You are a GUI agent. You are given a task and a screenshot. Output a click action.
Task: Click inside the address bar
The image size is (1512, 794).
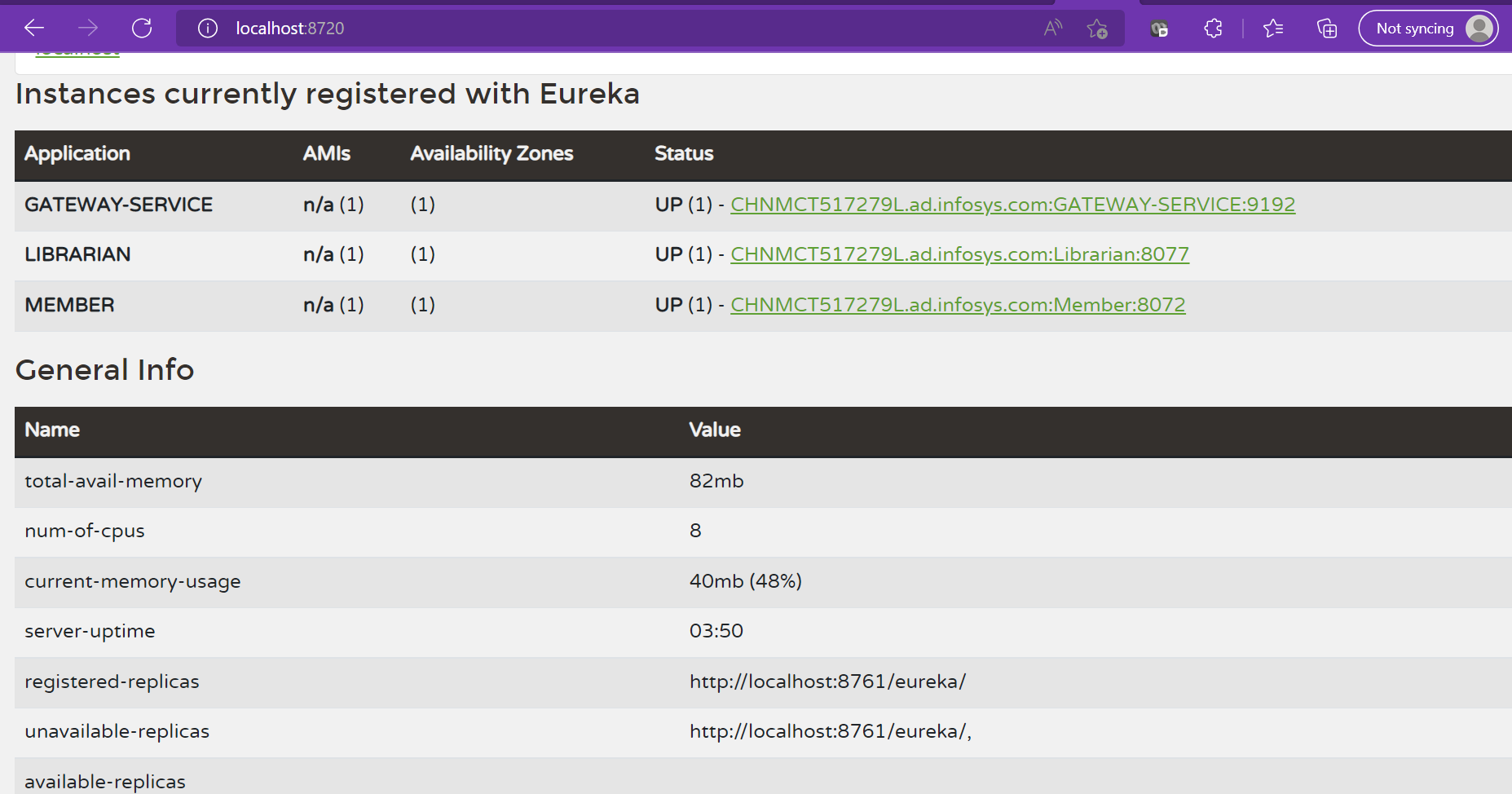click(x=489, y=27)
